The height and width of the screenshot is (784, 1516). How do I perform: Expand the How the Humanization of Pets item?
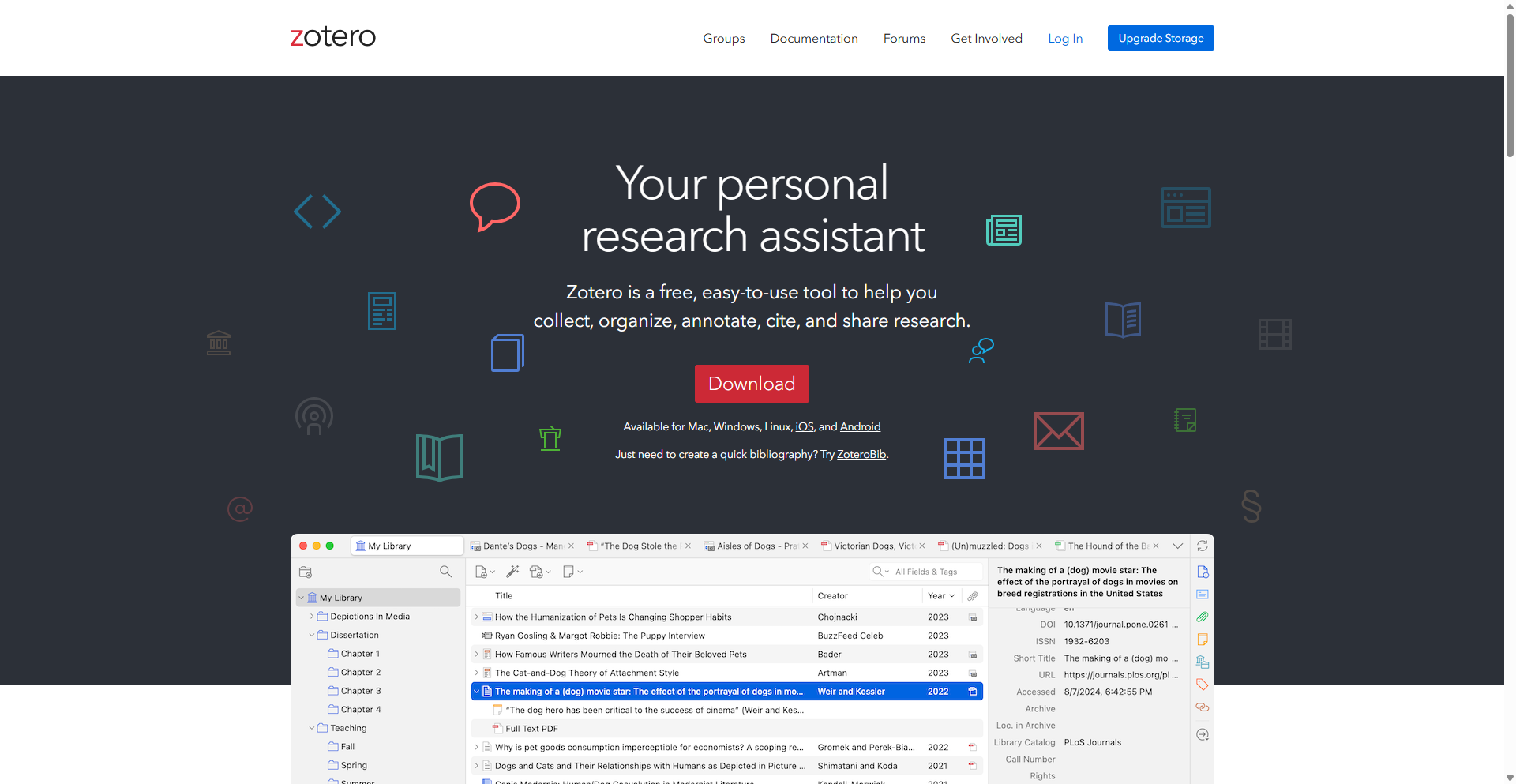(x=476, y=617)
